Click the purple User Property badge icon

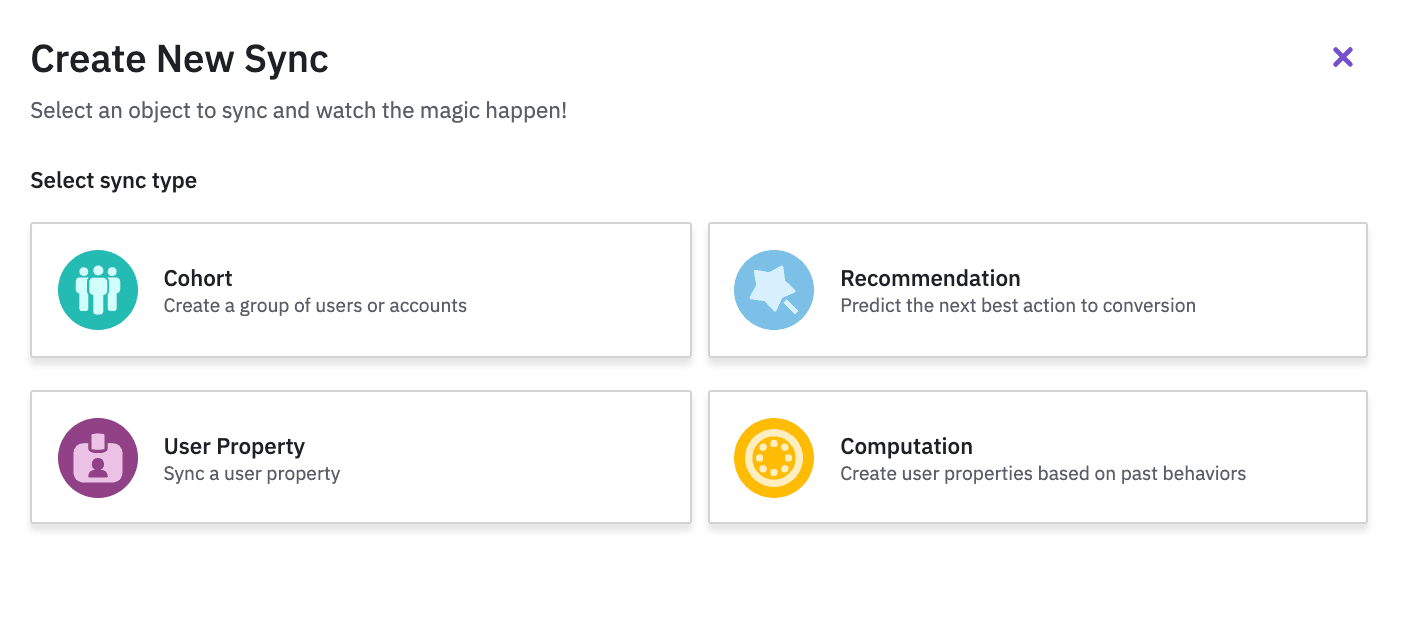click(x=98, y=458)
